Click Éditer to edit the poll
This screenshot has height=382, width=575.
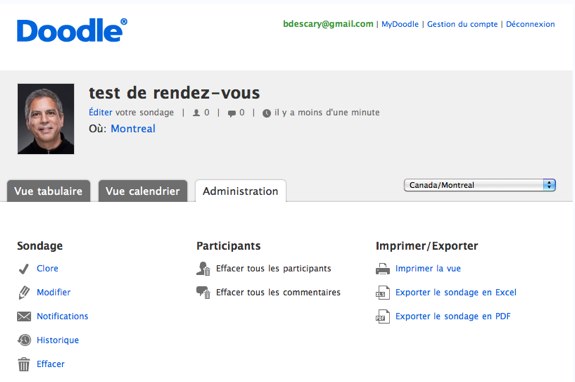coord(100,112)
